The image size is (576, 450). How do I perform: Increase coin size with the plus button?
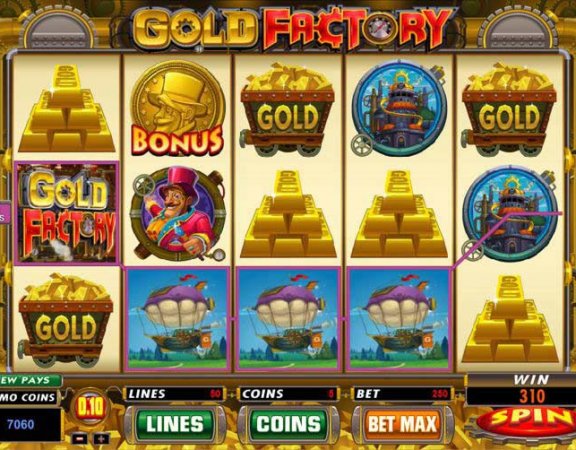(x=102, y=439)
